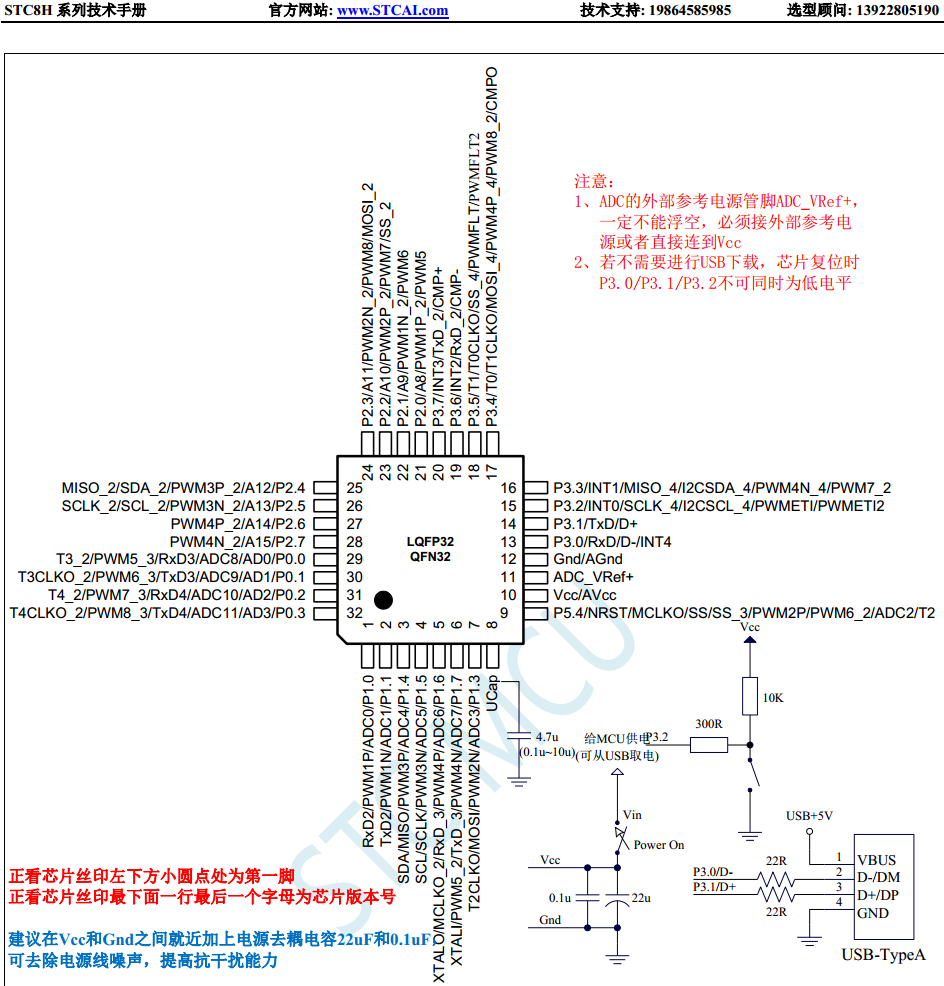Select pin label MISO_2/SDA_2/PWM3P_2/A12/P2.4
This screenshot has height=986, width=944.
click(x=183, y=488)
